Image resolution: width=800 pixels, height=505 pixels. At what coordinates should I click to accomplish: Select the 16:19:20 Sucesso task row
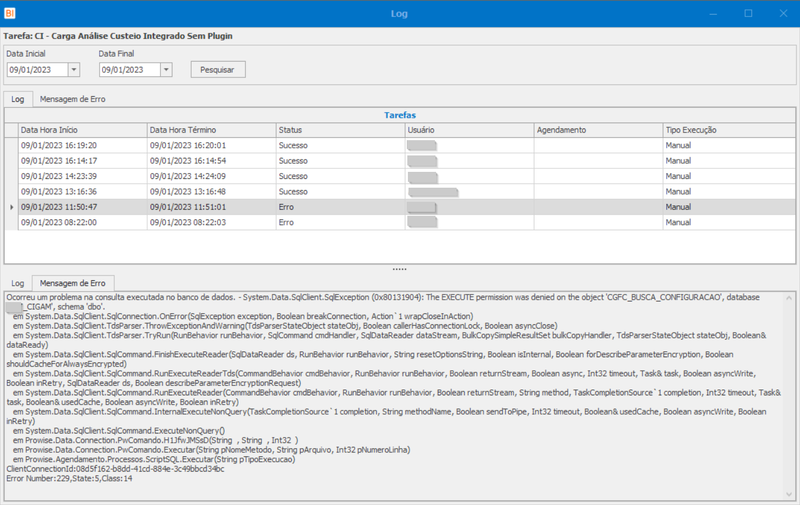pos(400,145)
